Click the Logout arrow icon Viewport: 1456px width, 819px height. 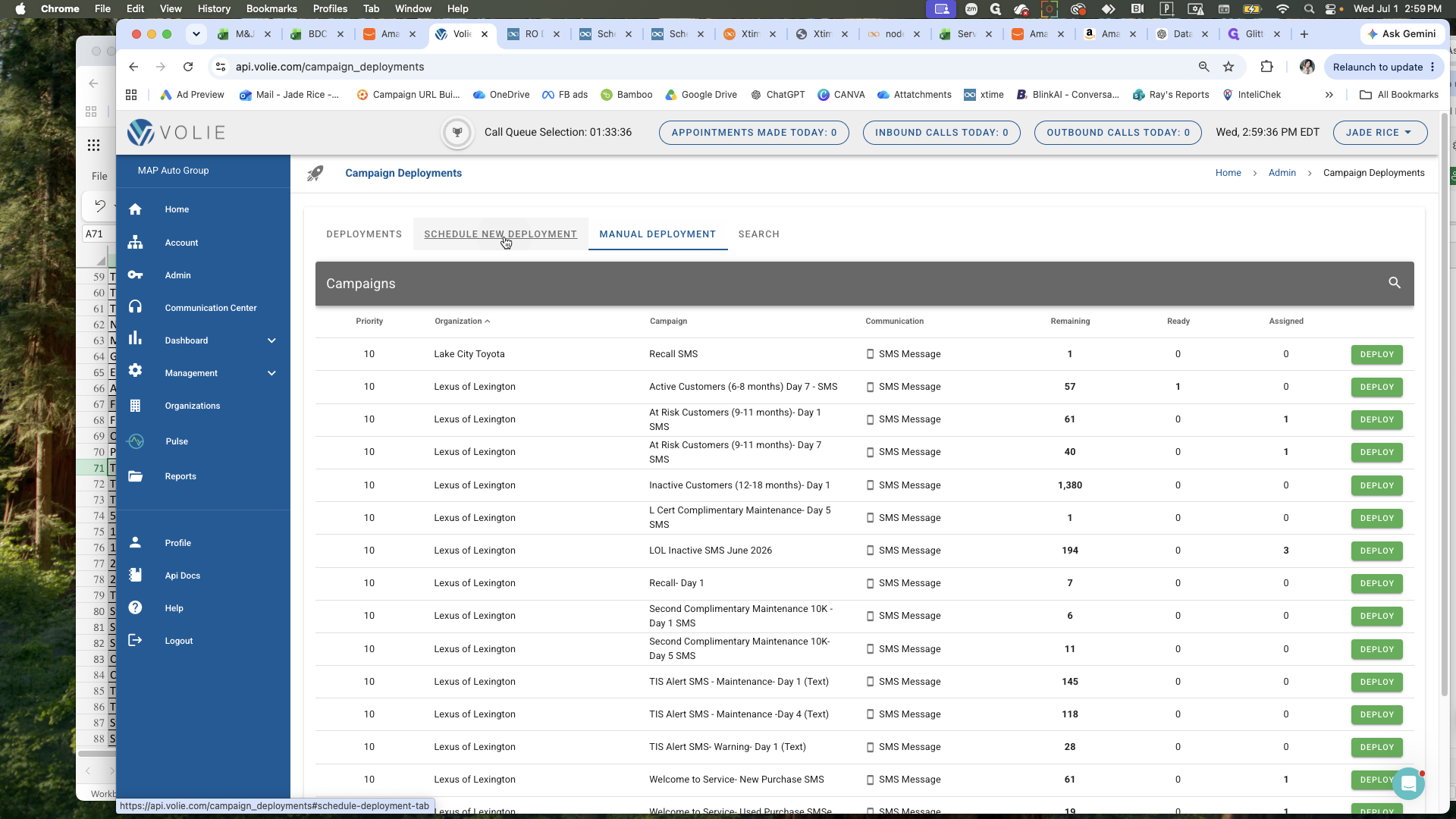point(135,640)
